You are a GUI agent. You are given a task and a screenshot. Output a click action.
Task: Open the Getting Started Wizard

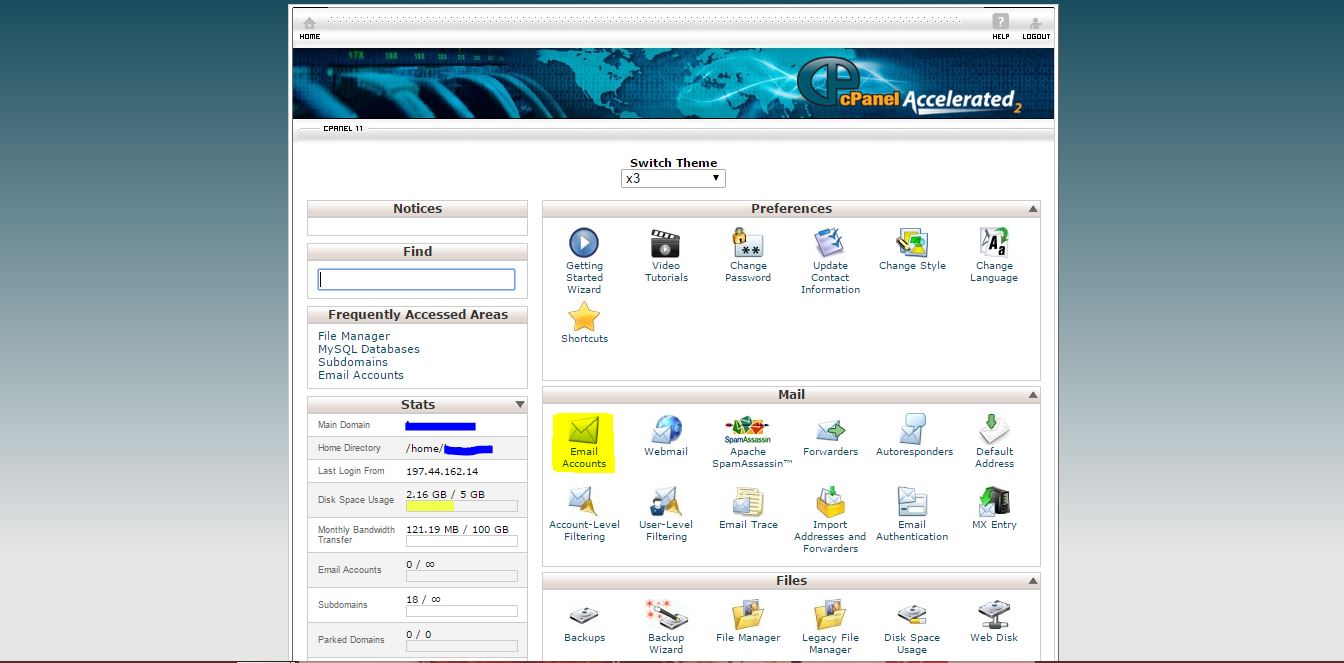click(584, 261)
